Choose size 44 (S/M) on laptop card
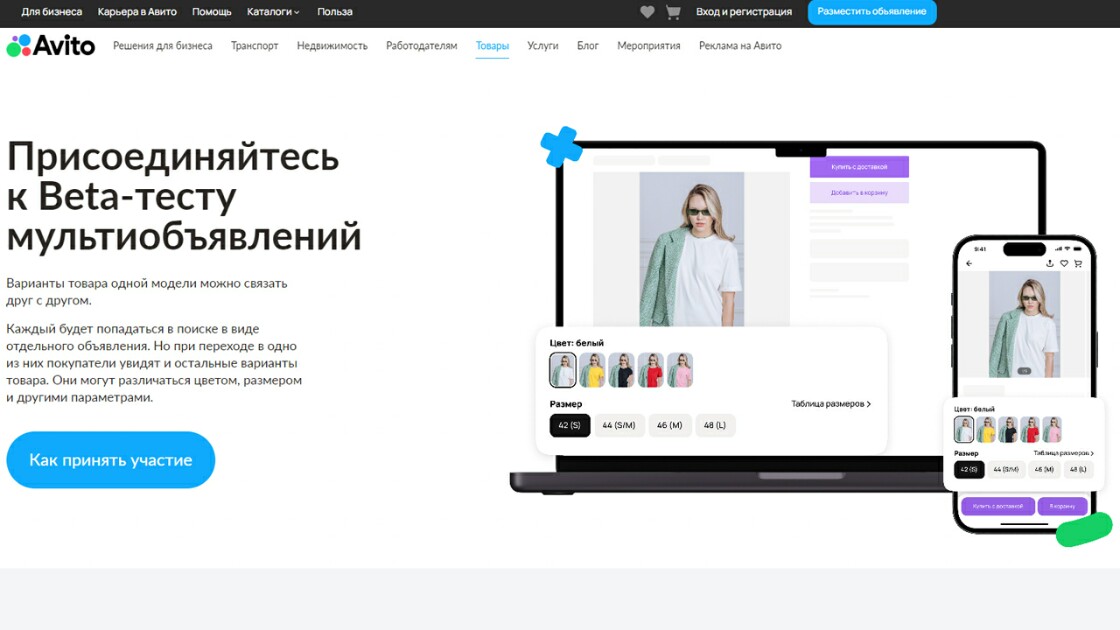Viewport: 1120px width, 630px height. tap(619, 425)
